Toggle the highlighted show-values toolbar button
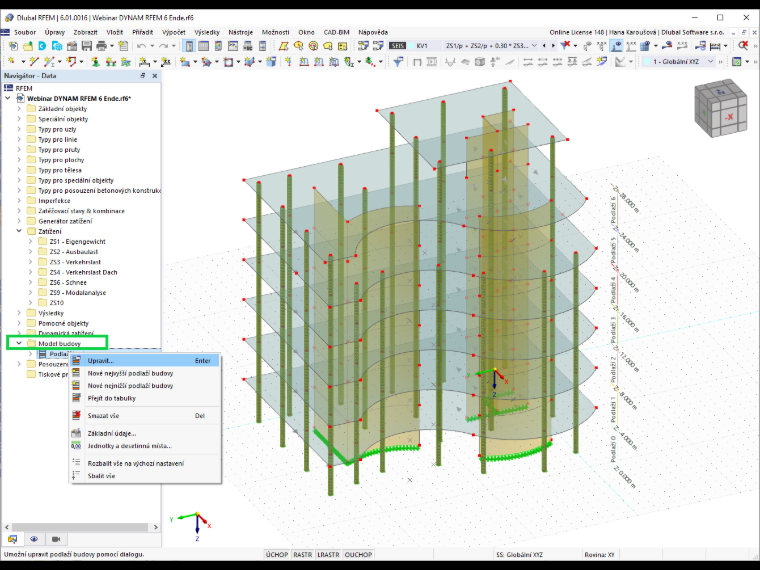760x570 pixels. [616, 46]
